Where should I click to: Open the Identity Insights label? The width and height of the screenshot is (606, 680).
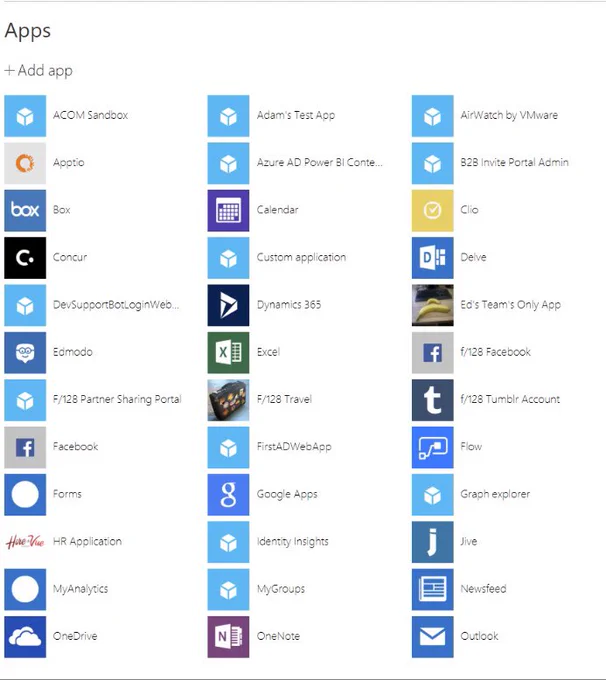(292, 542)
